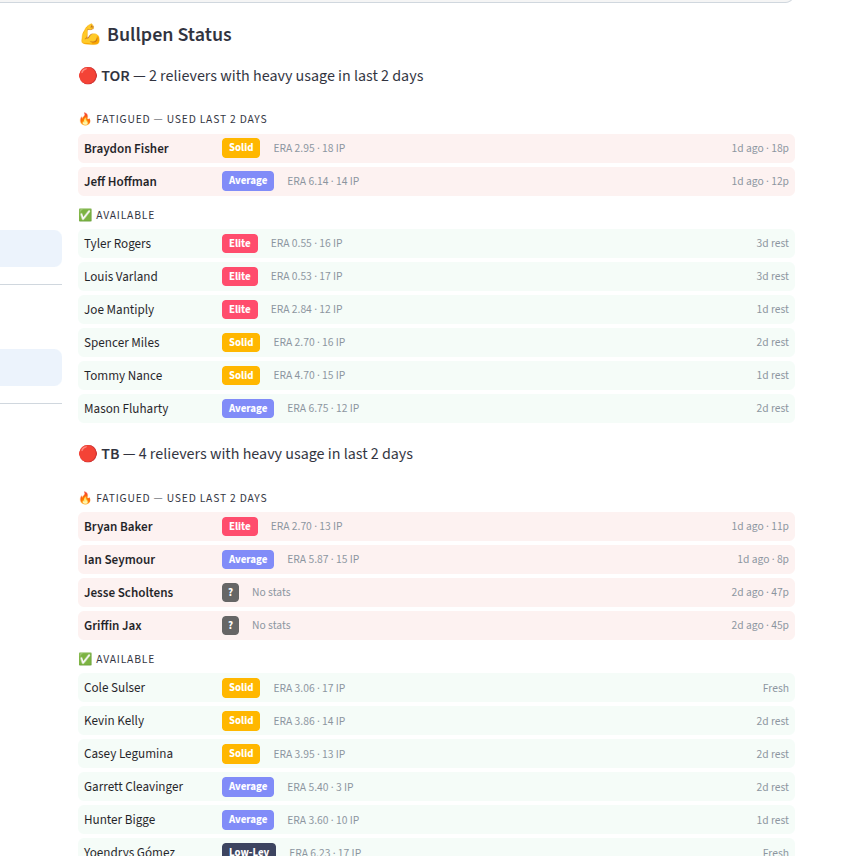This screenshot has height=856, width=850.
Task: Click the '2d ago · 45p' usage text
Action: point(760,626)
